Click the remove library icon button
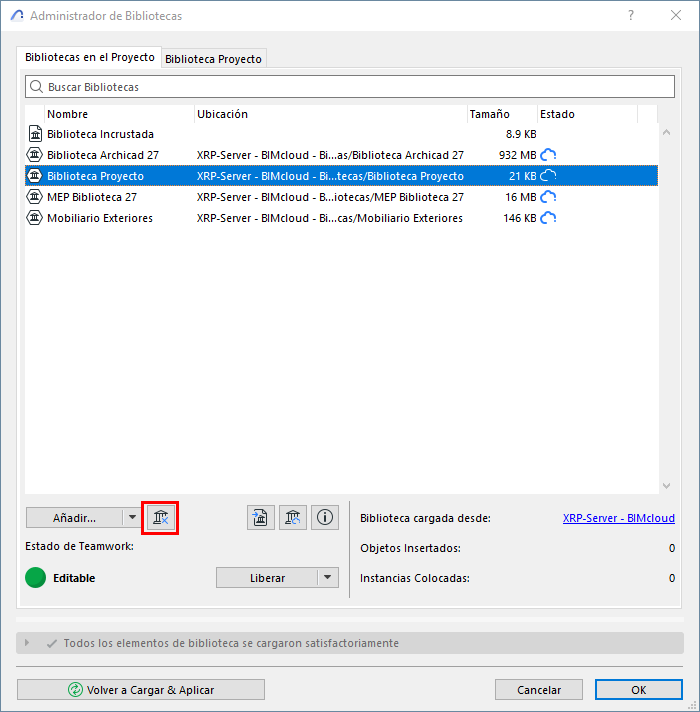The height and width of the screenshot is (712, 700). pyautogui.click(x=160, y=518)
